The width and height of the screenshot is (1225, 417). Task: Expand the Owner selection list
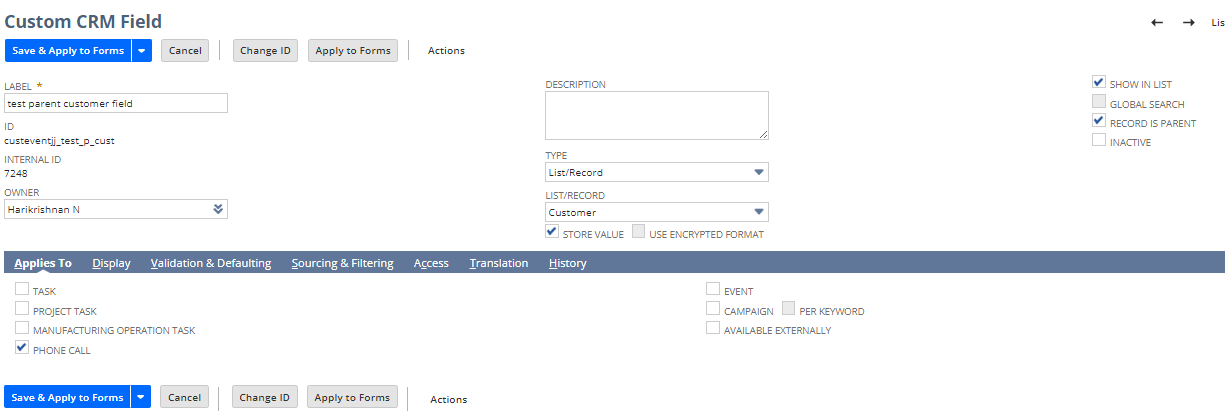coord(218,209)
